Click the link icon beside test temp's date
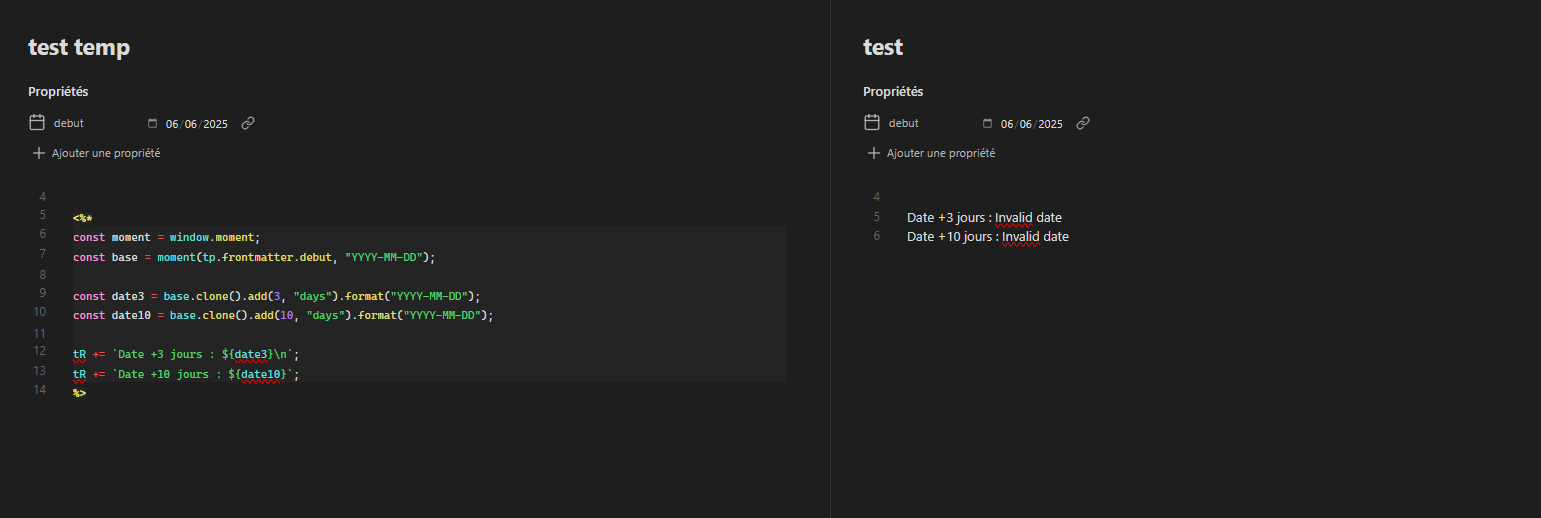 [248, 123]
